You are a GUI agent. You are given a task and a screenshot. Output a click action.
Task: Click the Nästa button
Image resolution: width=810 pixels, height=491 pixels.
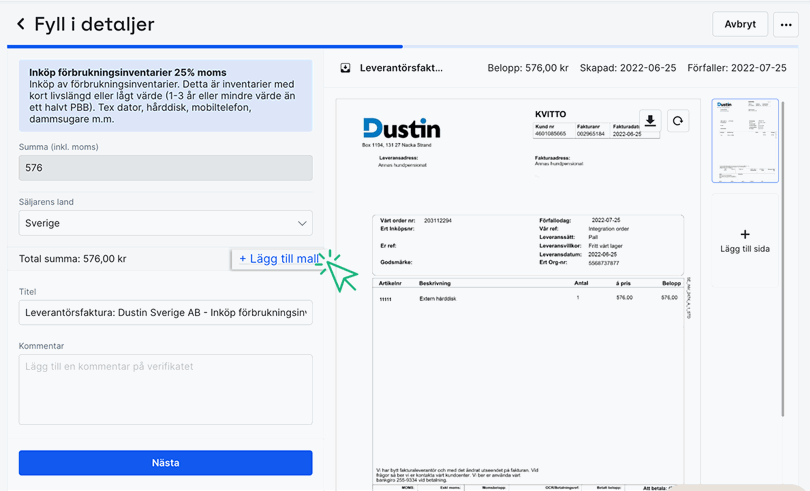[x=165, y=463]
